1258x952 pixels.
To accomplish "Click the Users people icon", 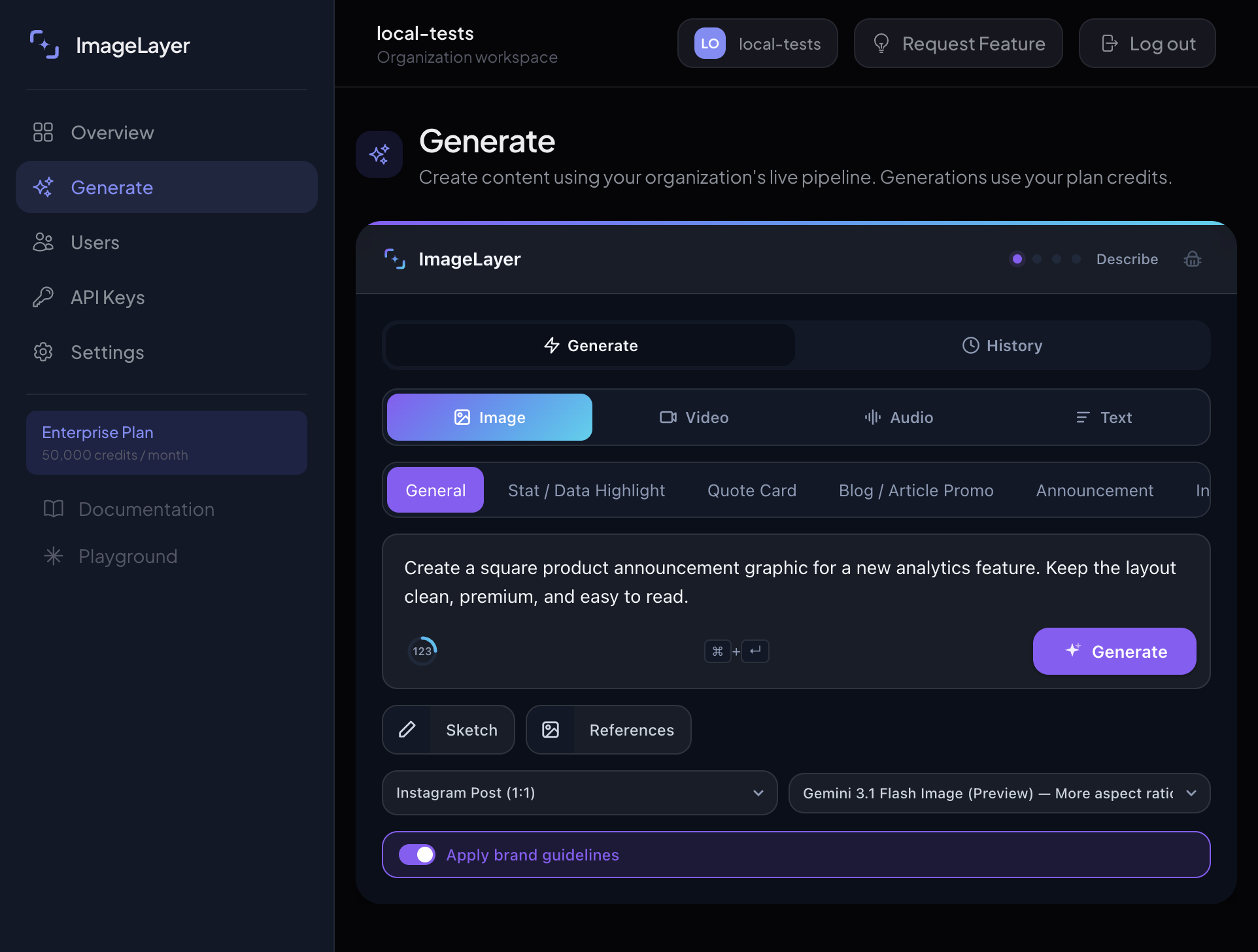I will [x=43, y=242].
